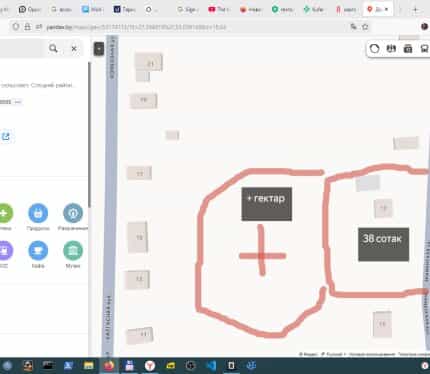Collapse the side panel with dark arrow button
This screenshot has height=374, width=430.
click(99, 49)
